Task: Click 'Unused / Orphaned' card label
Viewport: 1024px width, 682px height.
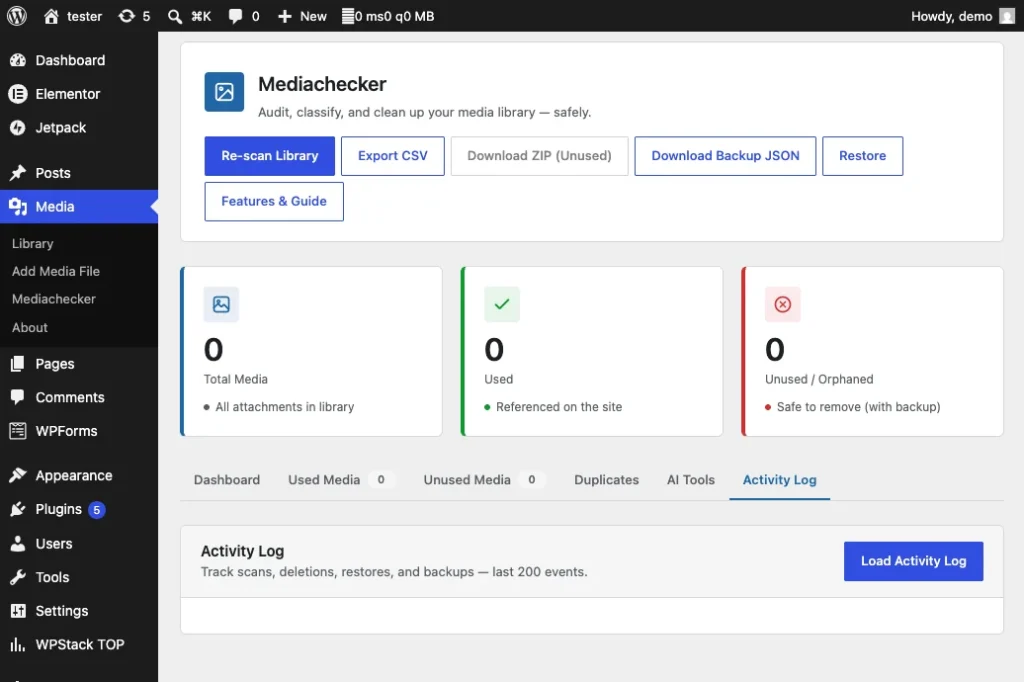Action: coord(819,379)
